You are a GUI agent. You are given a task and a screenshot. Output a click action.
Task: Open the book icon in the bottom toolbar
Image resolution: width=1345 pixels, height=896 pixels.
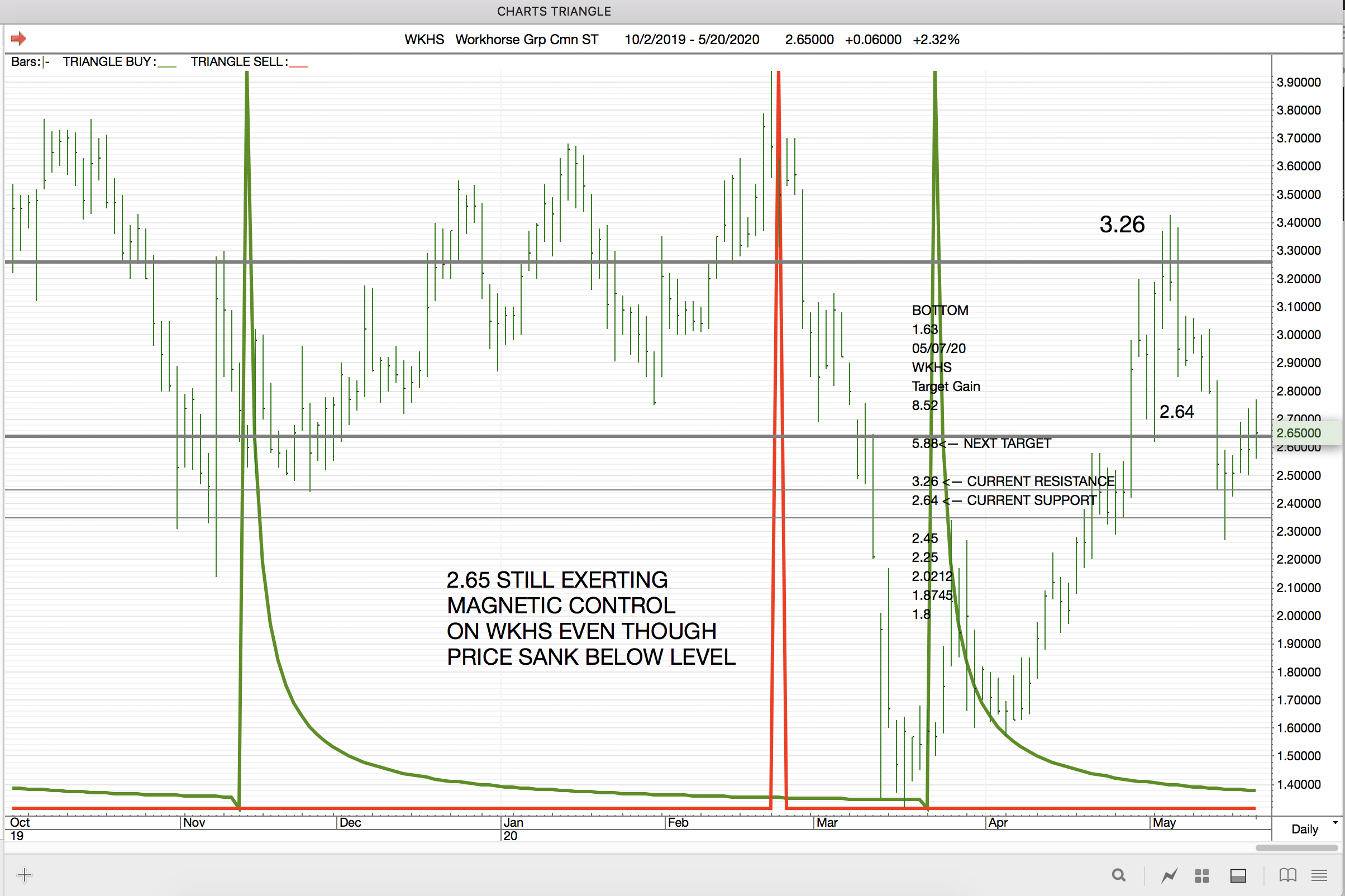(x=1287, y=875)
